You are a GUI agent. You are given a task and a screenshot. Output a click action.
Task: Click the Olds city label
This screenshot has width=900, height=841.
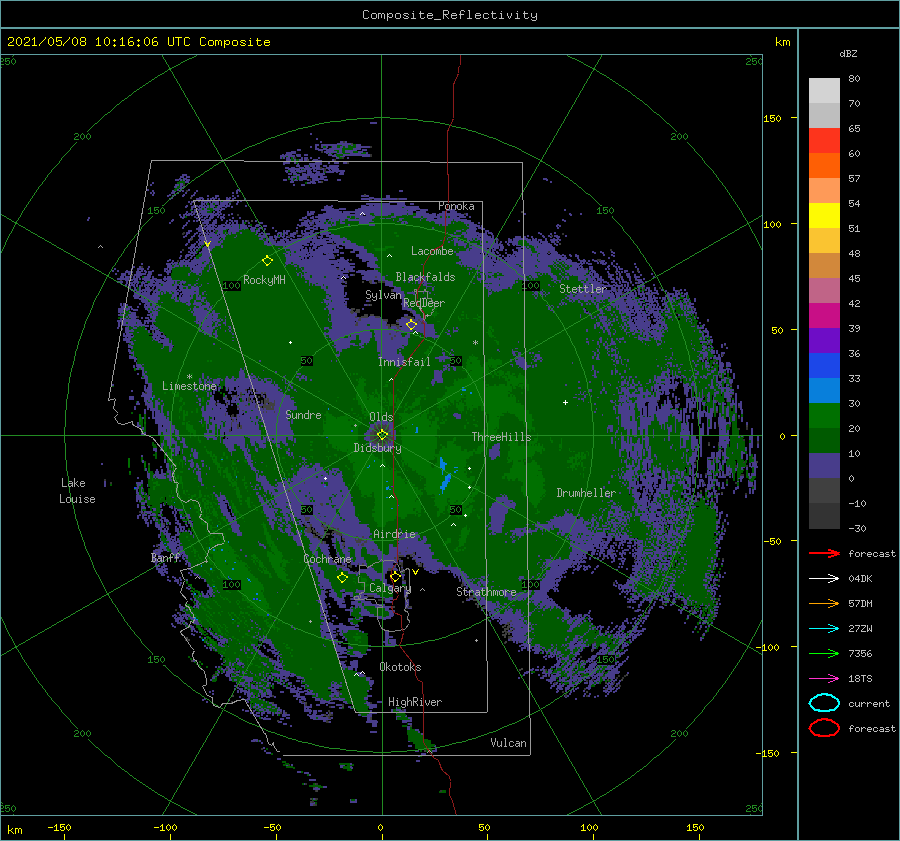[x=381, y=417]
